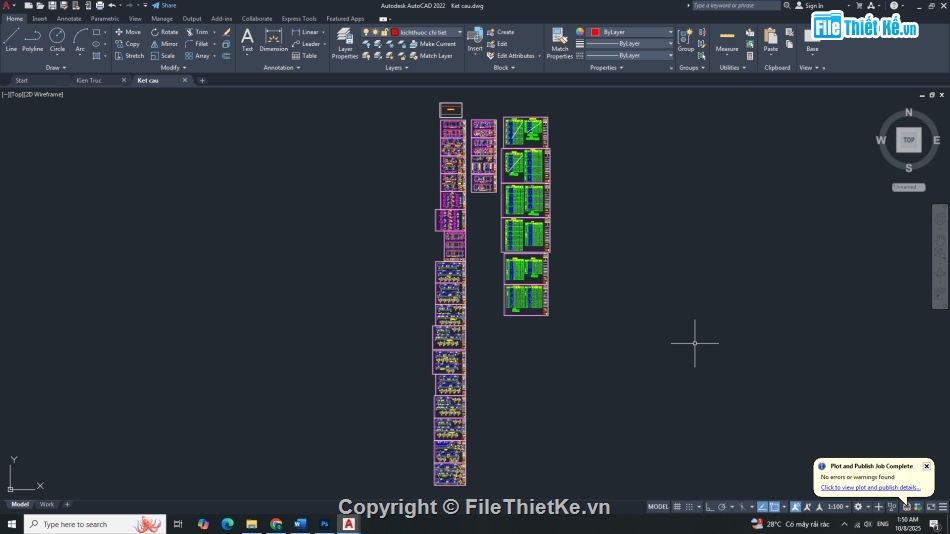Click the Match Properties tool

click(x=559, y=43)
